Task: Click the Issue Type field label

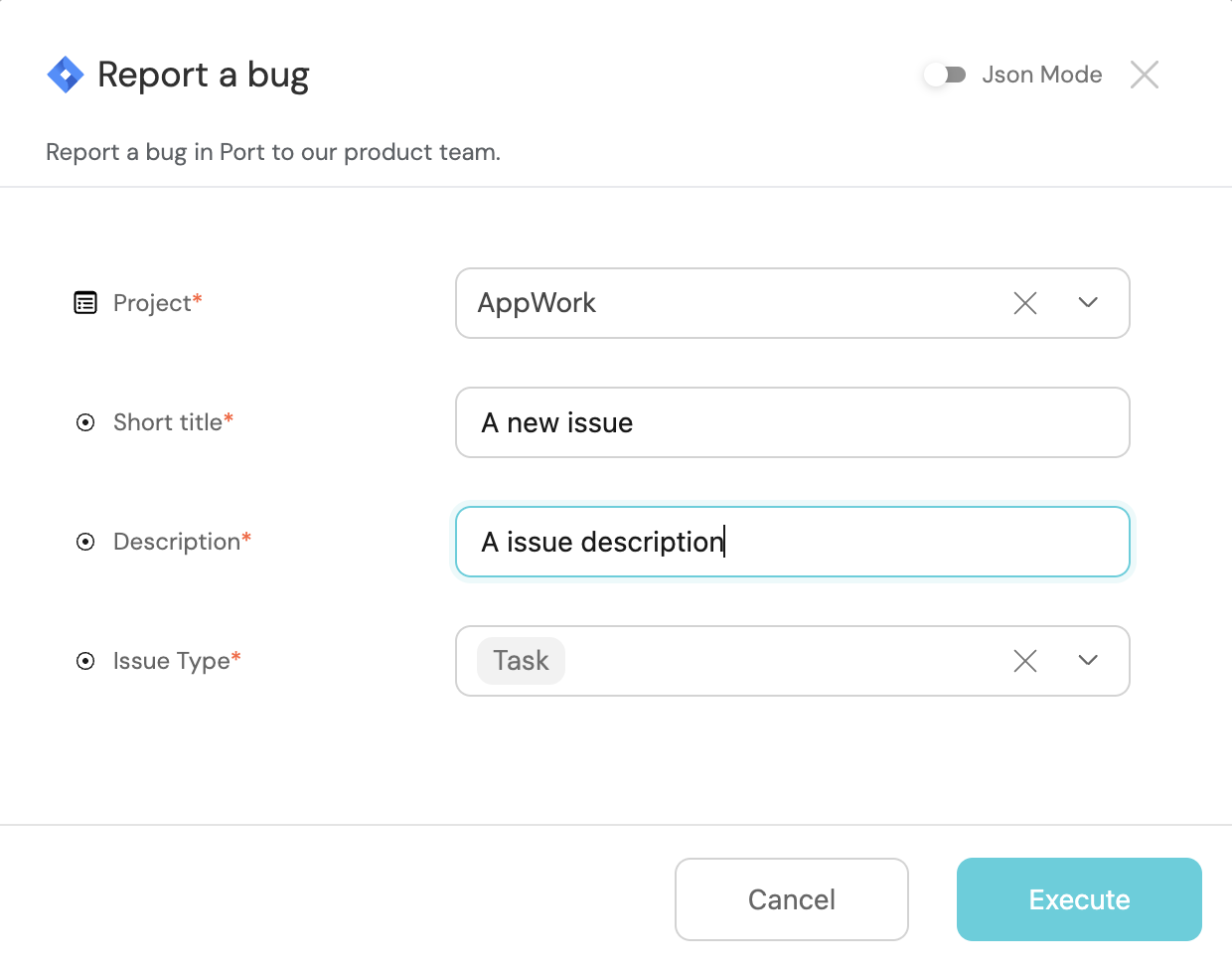Action: [171, 661]
